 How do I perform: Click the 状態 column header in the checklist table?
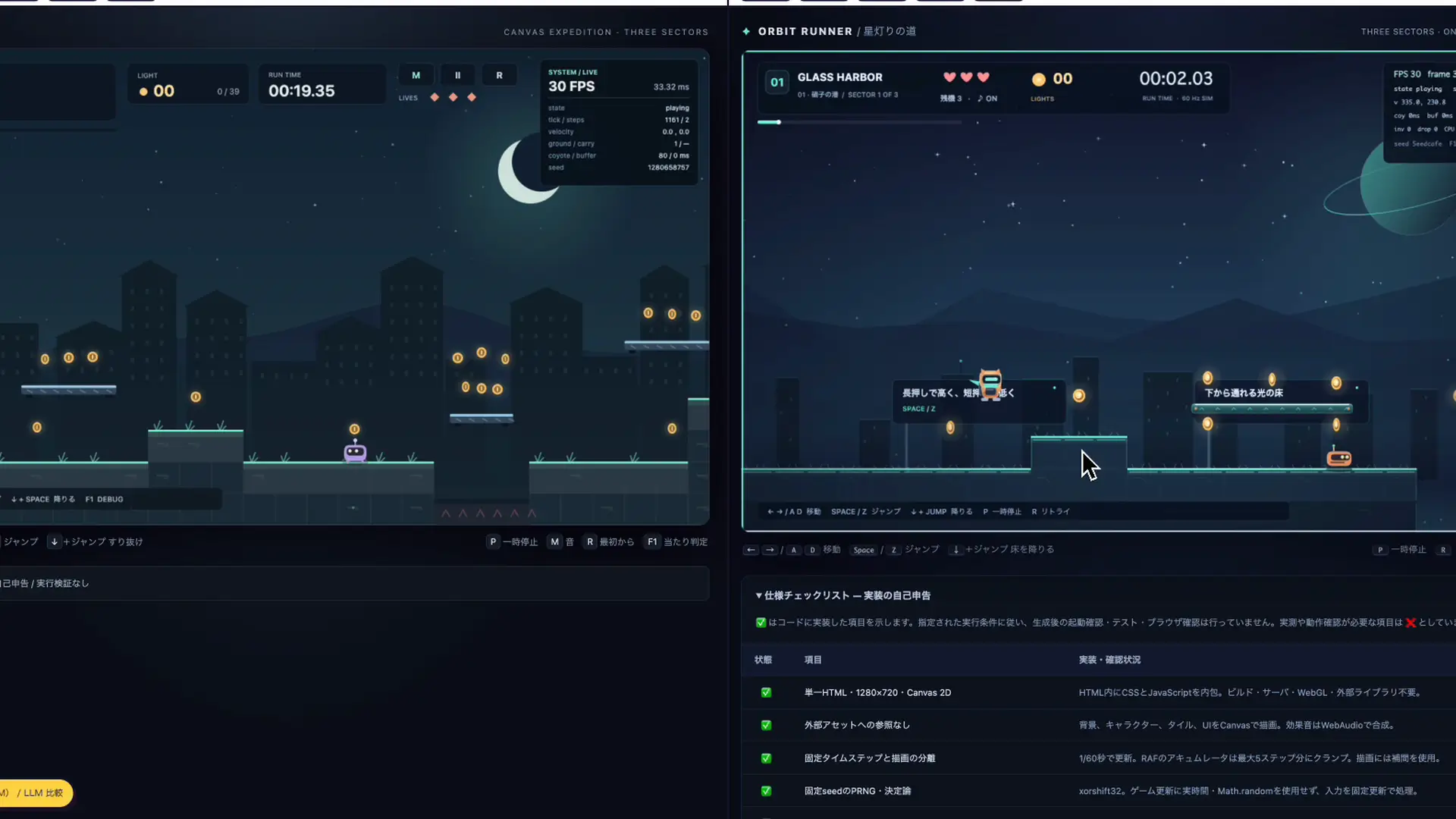[x=763, y=660]
